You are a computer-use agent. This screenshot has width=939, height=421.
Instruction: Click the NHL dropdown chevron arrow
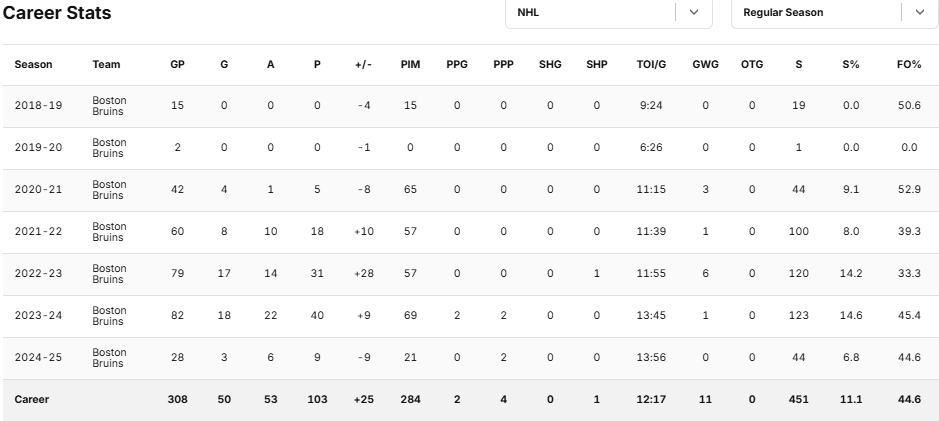[694, 13]
